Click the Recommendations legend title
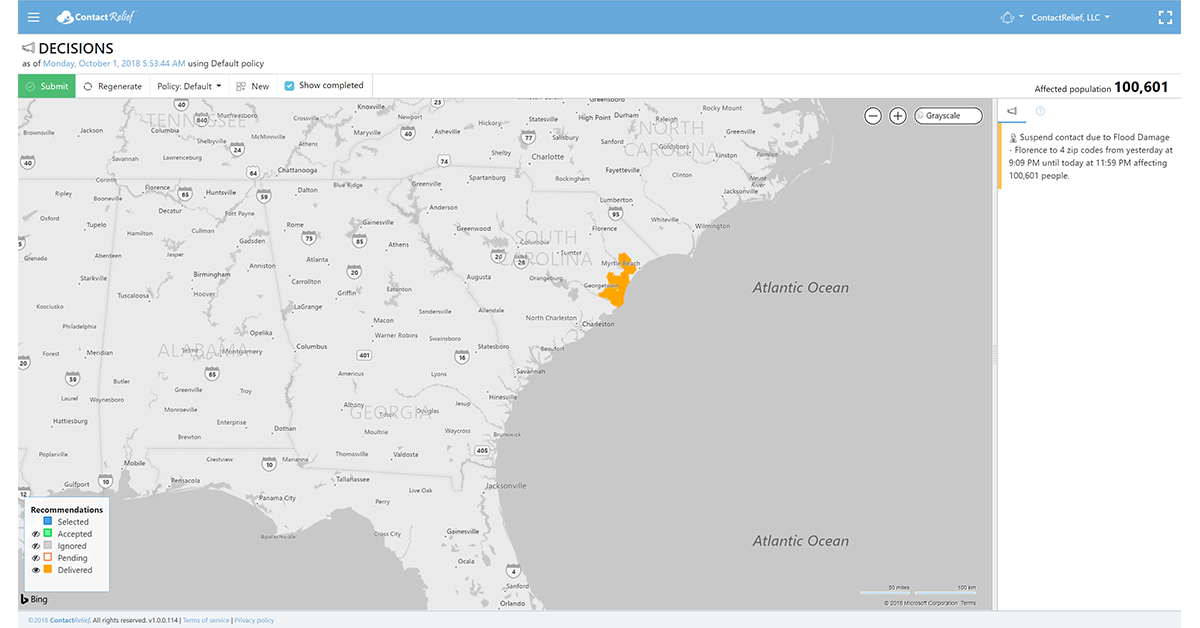This screenshot has height=628, width=1200. [x=67, y=510]
